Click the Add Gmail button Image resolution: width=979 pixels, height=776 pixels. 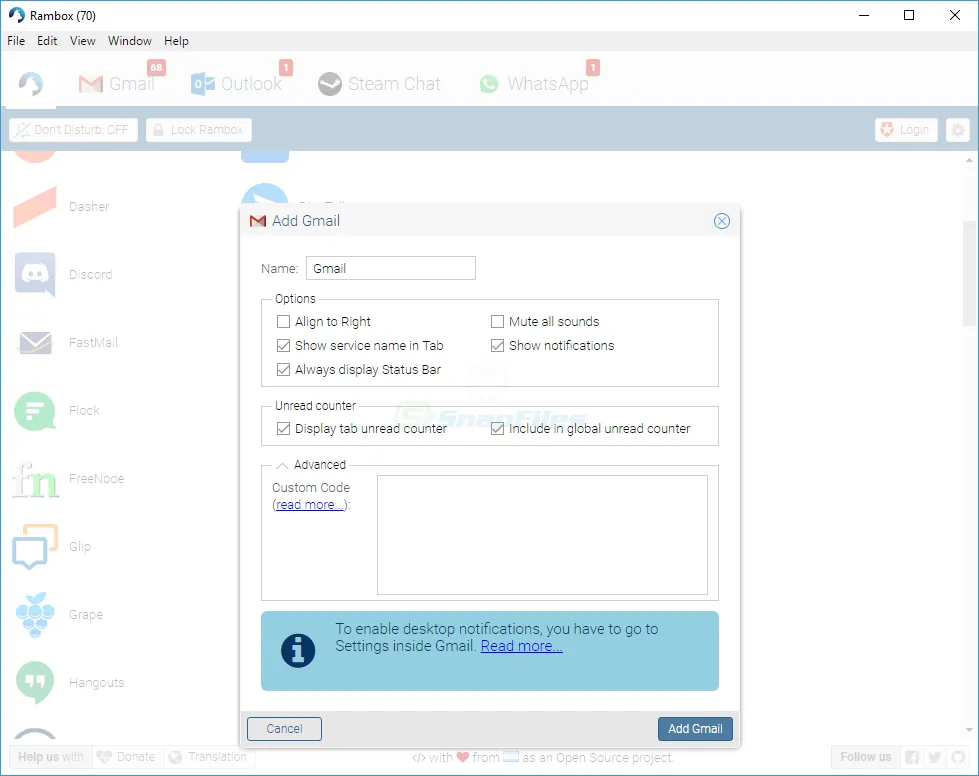click(x=695, y=729)
